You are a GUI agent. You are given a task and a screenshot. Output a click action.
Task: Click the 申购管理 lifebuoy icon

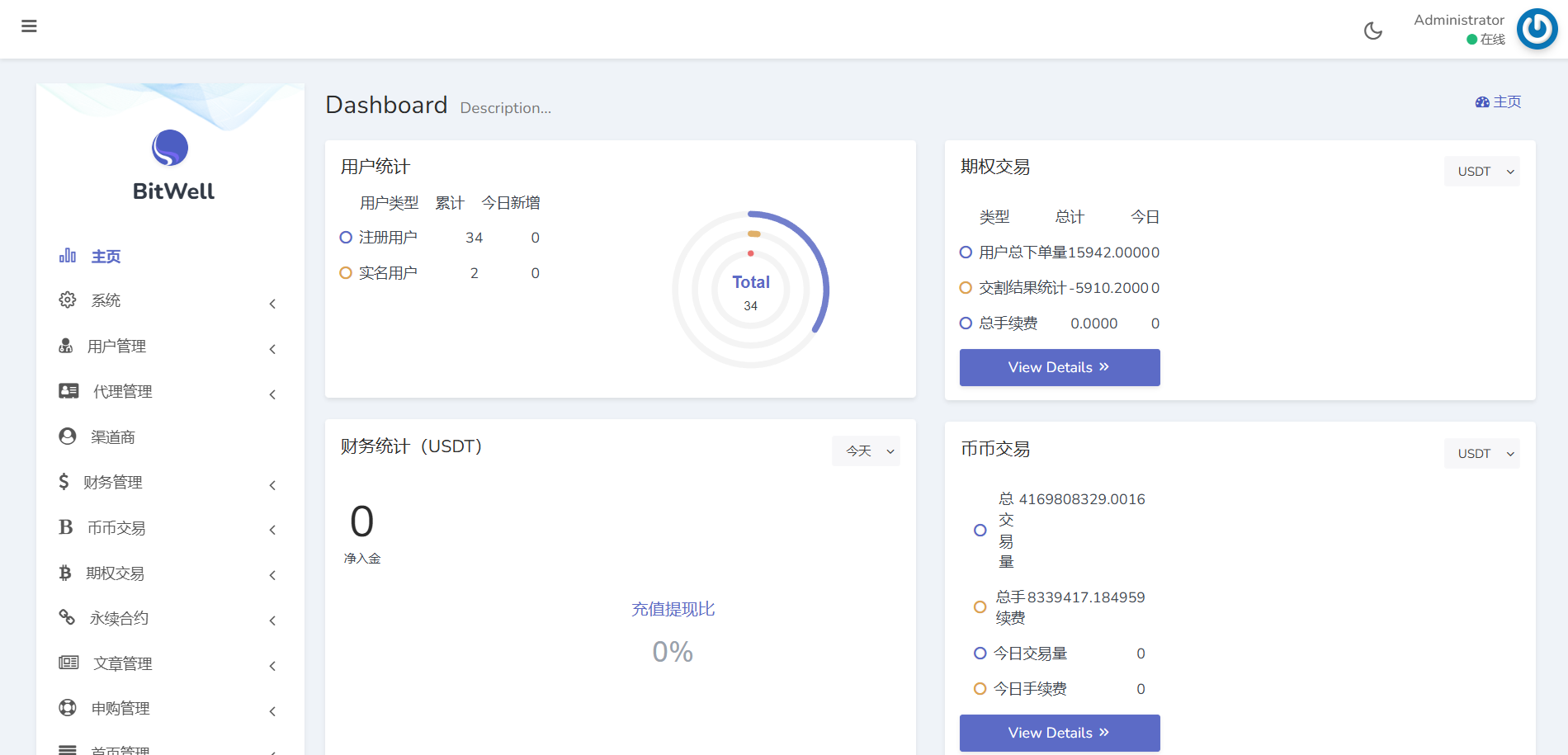[68, 708]
